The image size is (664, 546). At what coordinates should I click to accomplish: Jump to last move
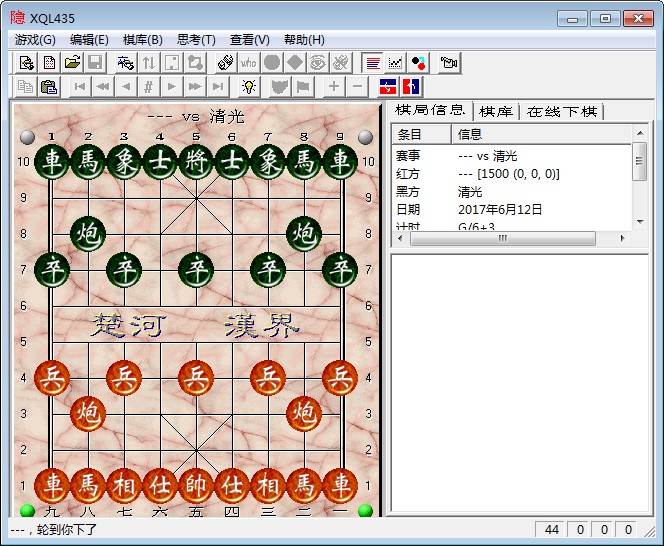pos(218,87)
